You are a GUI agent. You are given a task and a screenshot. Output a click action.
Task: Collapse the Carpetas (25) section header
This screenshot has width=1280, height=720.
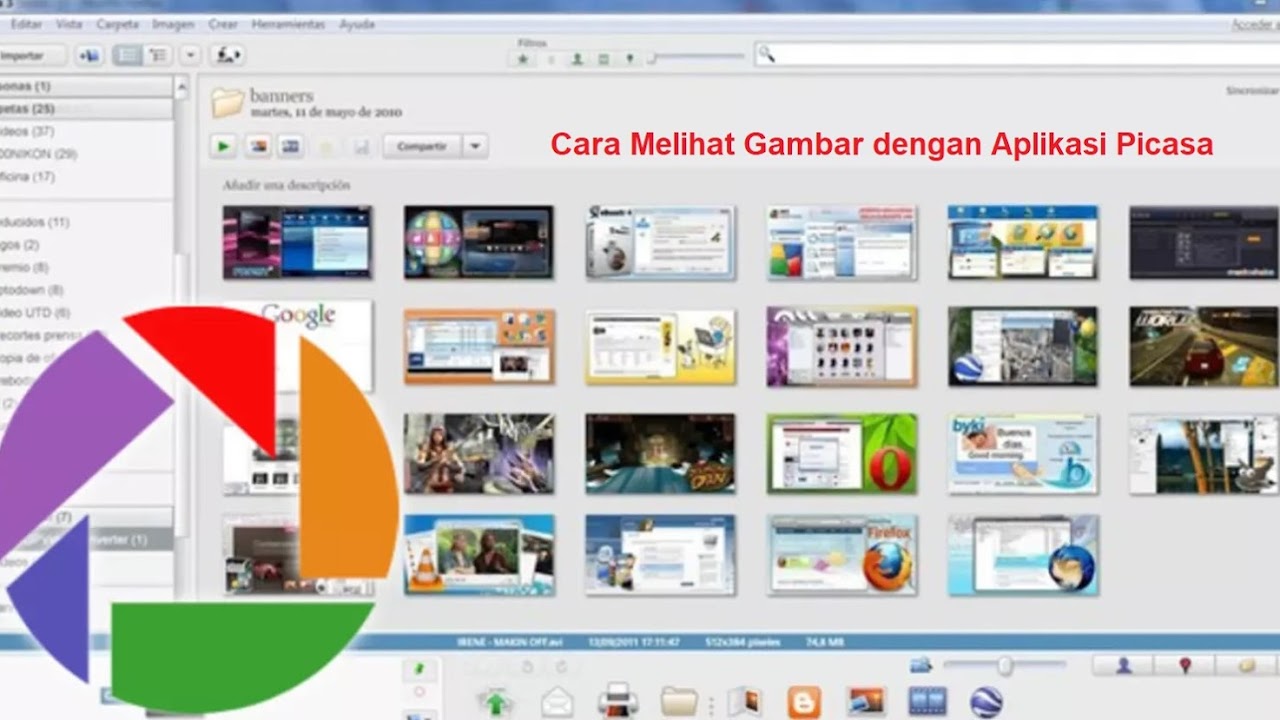tap(86, 108)
